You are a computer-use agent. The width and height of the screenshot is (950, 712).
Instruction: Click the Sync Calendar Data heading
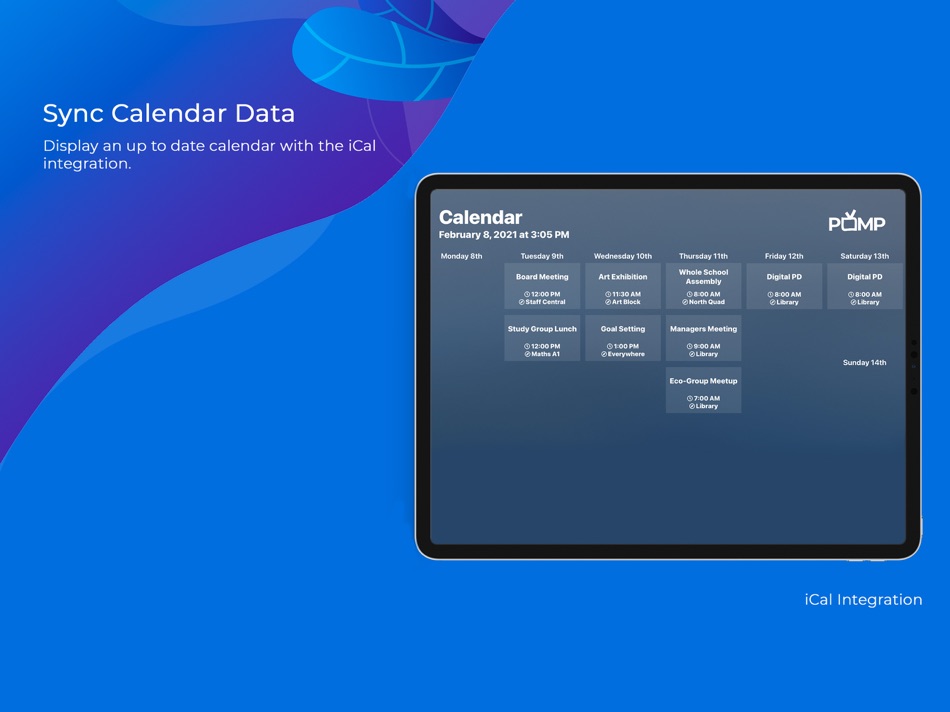click(x=168, y=113)
